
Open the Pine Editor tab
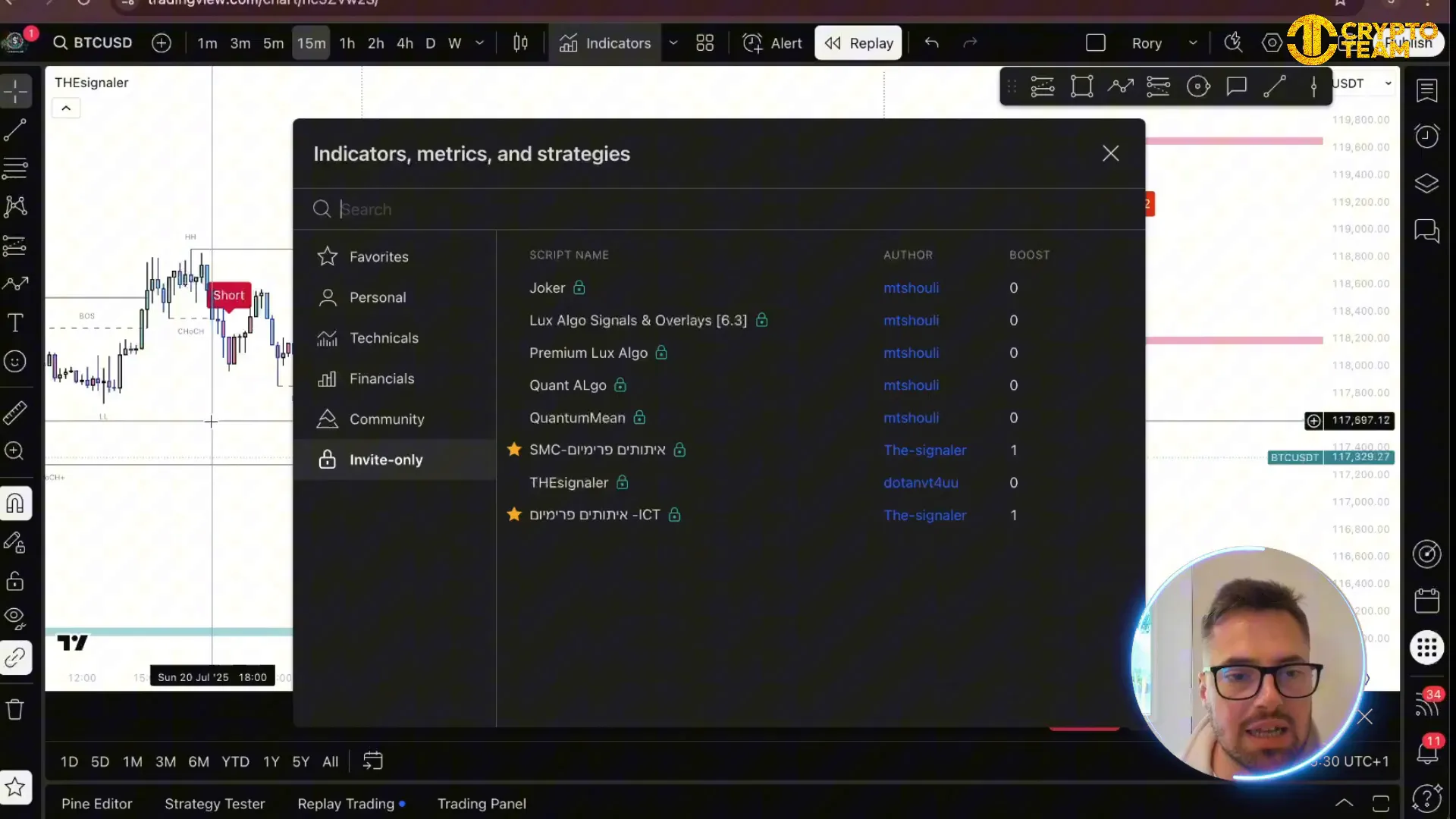(x=97, y=804)
